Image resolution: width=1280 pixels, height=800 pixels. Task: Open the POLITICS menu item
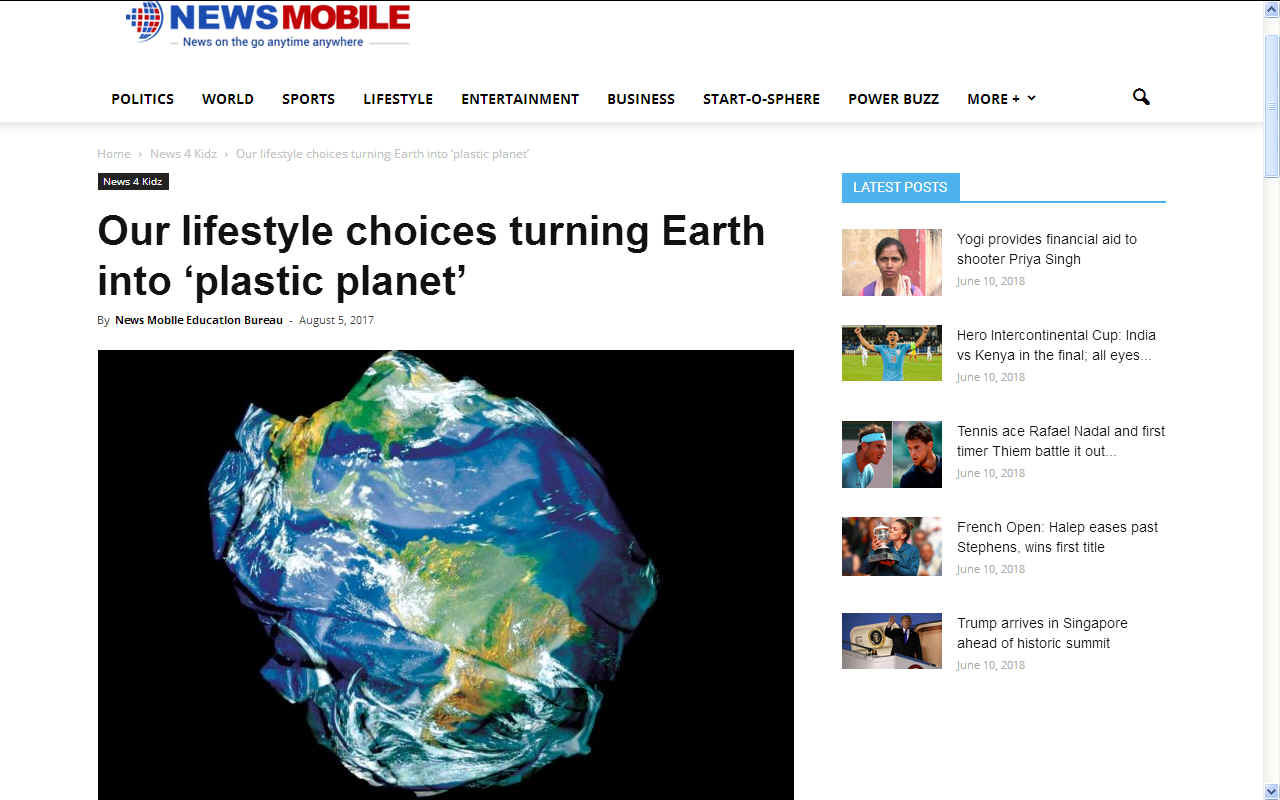coord(142,98)
